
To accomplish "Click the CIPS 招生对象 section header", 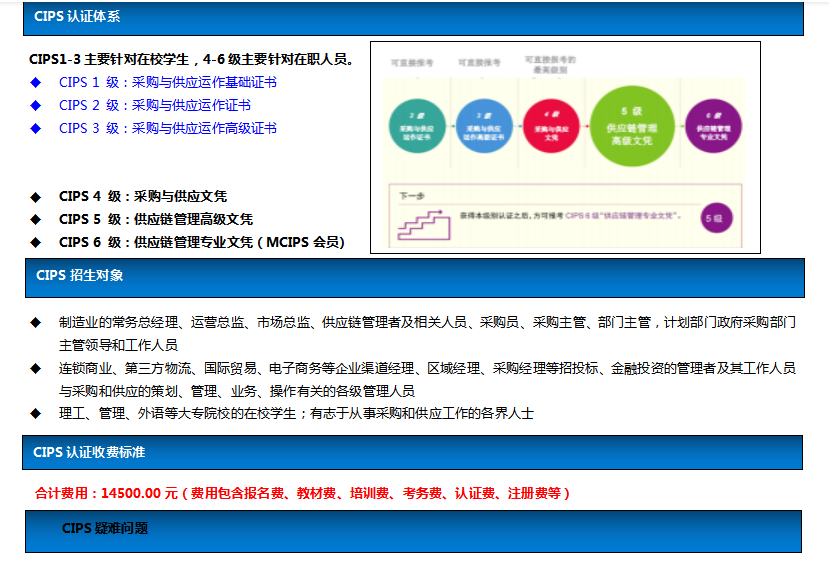I will click(414, 278).
